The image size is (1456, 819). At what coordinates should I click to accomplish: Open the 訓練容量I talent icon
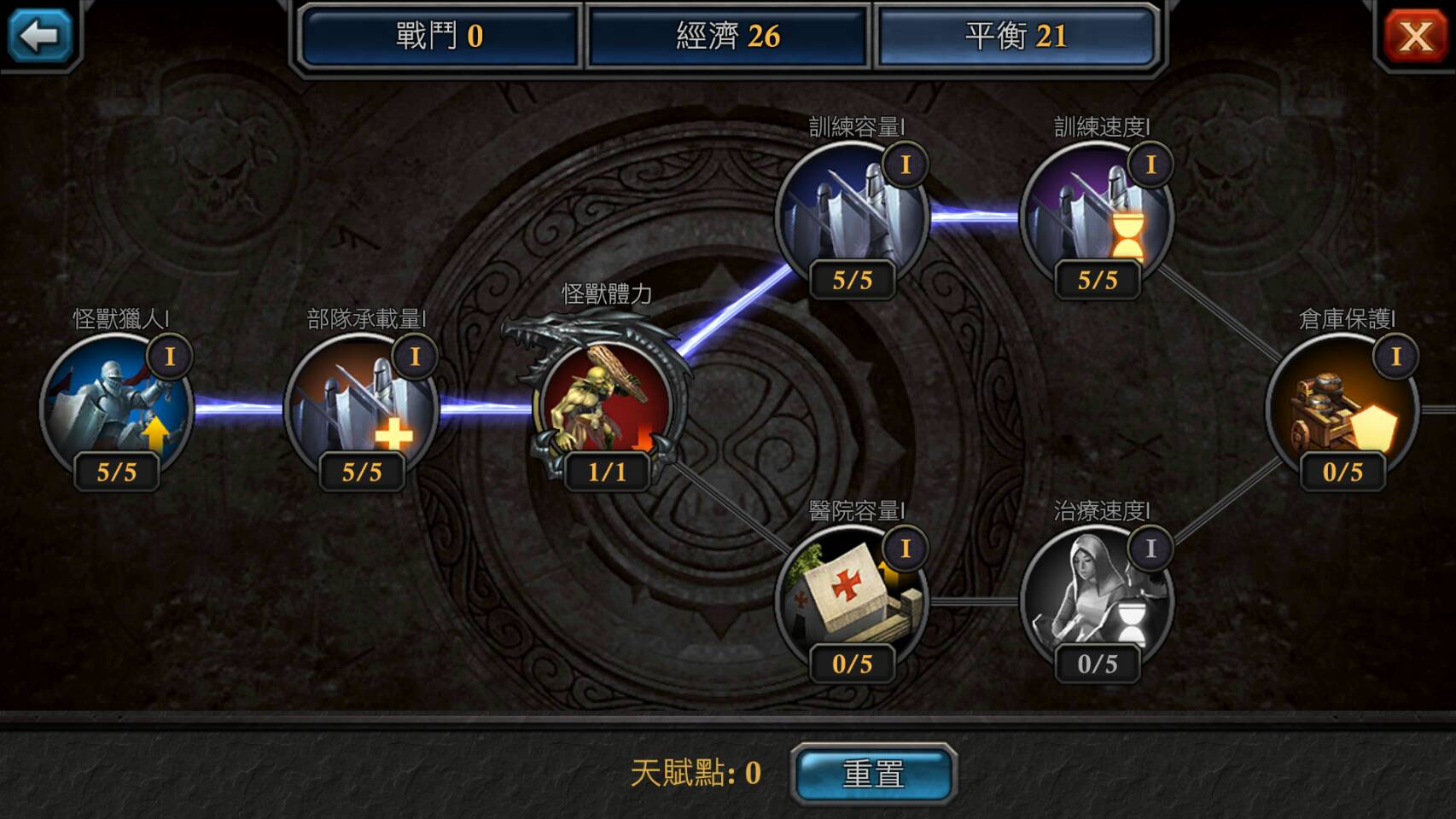click(853, 215)
